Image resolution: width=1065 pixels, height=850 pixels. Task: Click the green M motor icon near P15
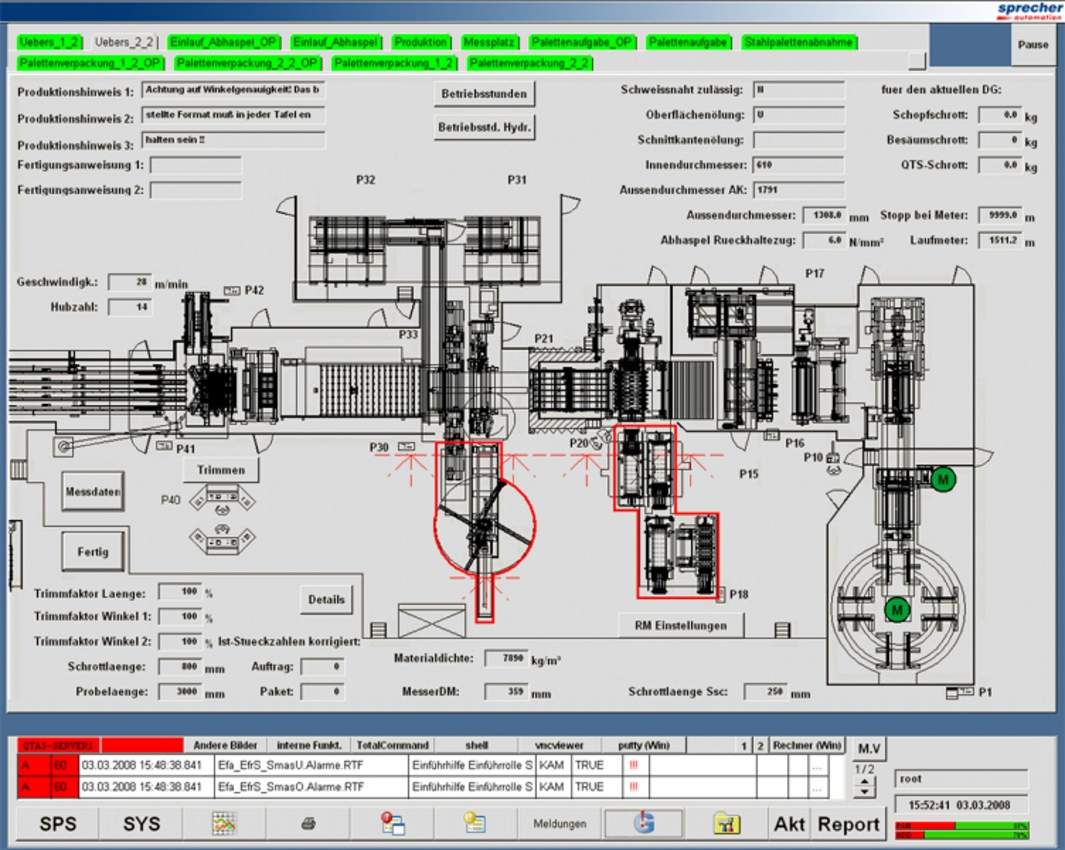click(942, 481)
